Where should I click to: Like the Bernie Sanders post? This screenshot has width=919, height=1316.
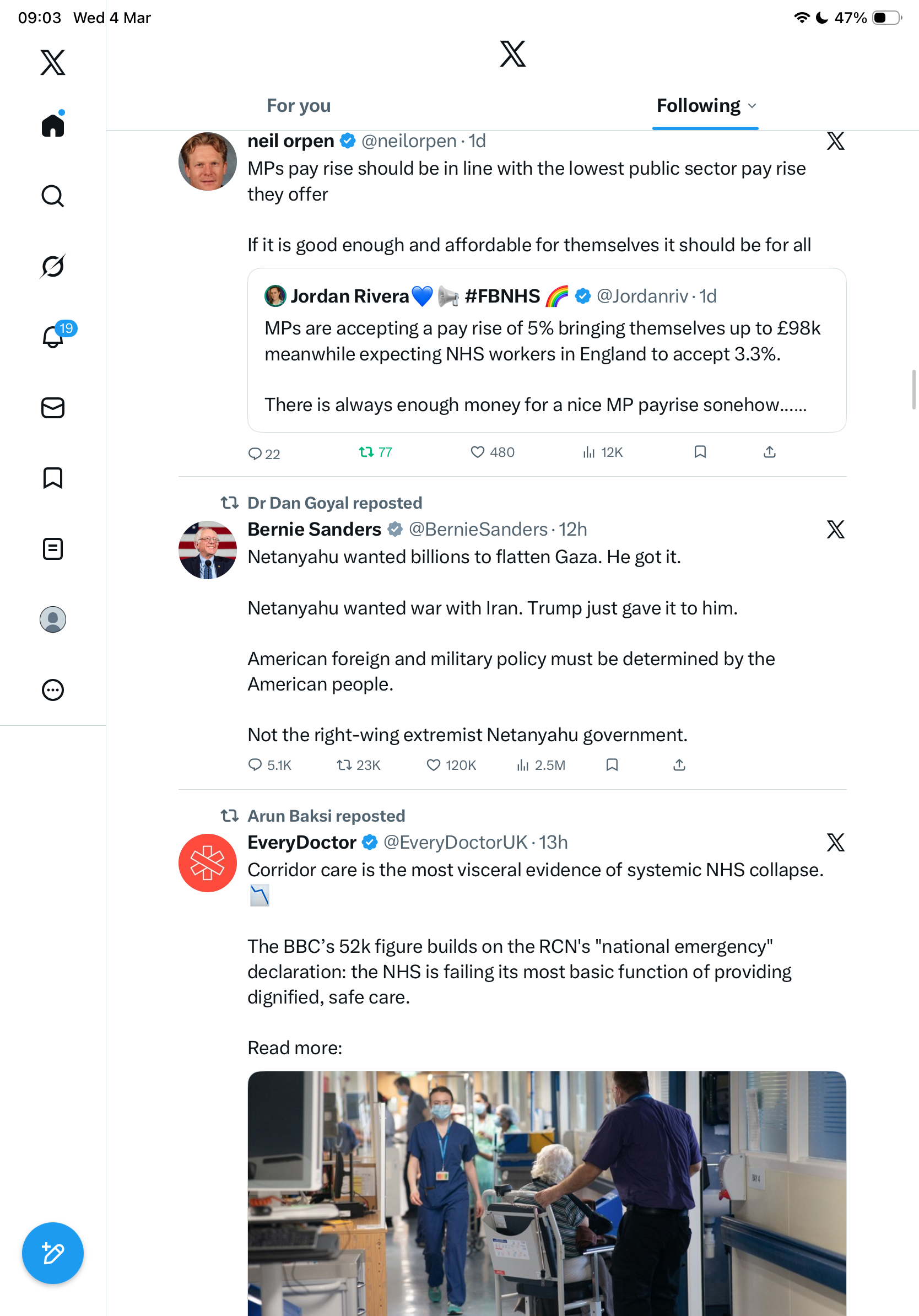click(x=434, y=764)
